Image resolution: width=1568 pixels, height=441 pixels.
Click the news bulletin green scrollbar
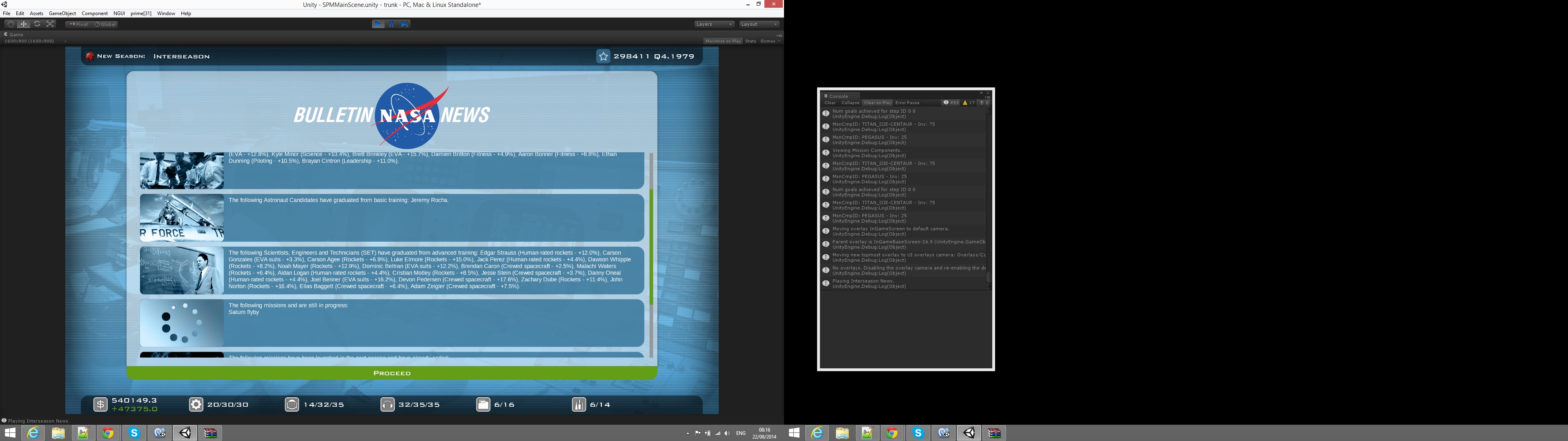coord(651,247)
